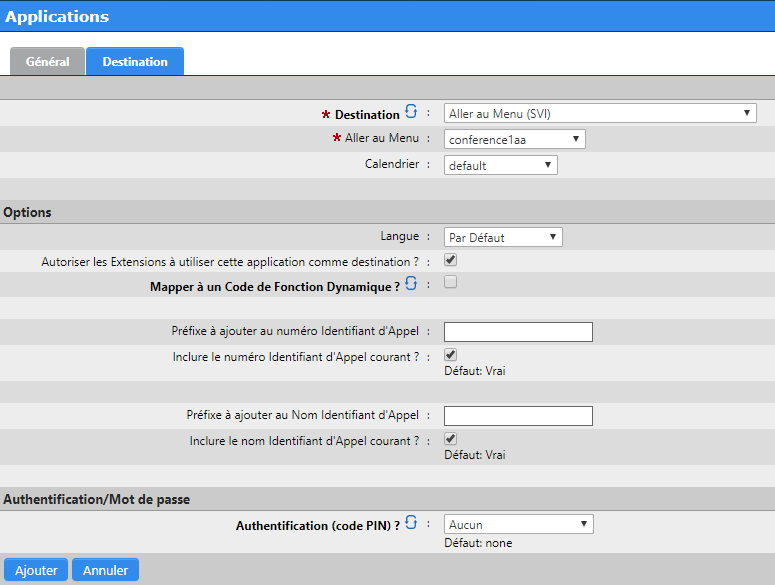
Task: Click the refresh icon next to Authentification (code PIN)
Action: 411,522
